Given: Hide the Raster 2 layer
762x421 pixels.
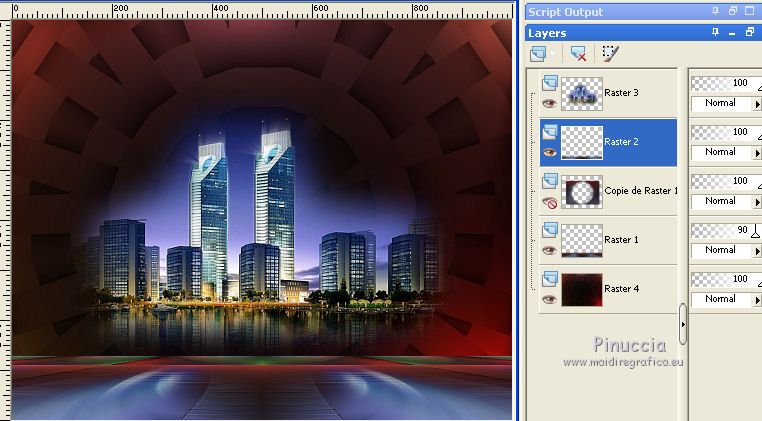Looking at the screenshot, I should point(549,152).
